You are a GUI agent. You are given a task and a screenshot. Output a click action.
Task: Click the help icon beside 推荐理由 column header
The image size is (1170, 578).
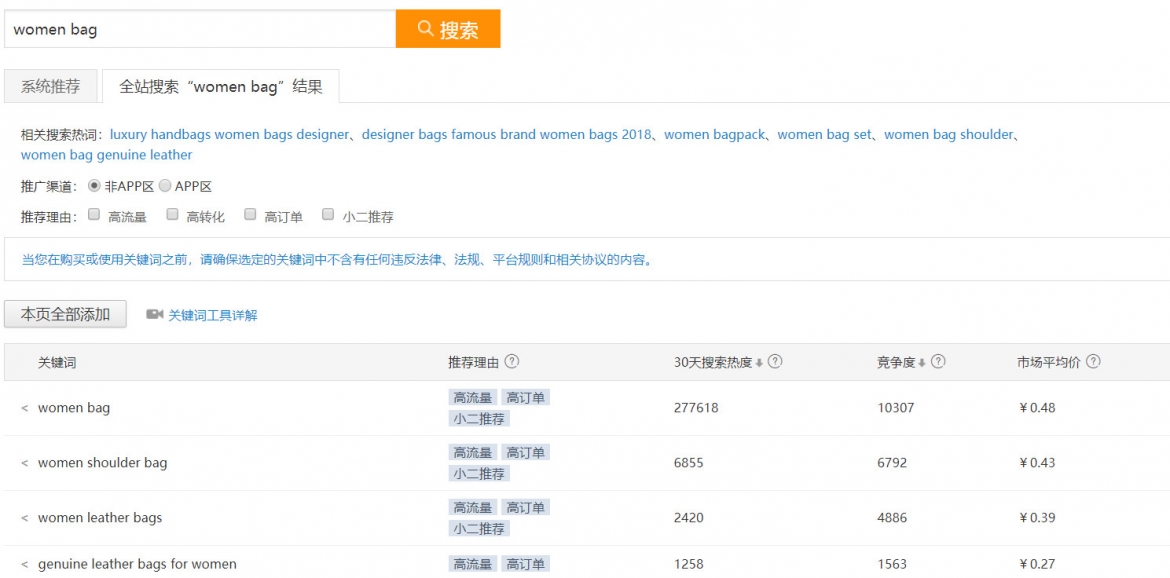pos(512,362)
